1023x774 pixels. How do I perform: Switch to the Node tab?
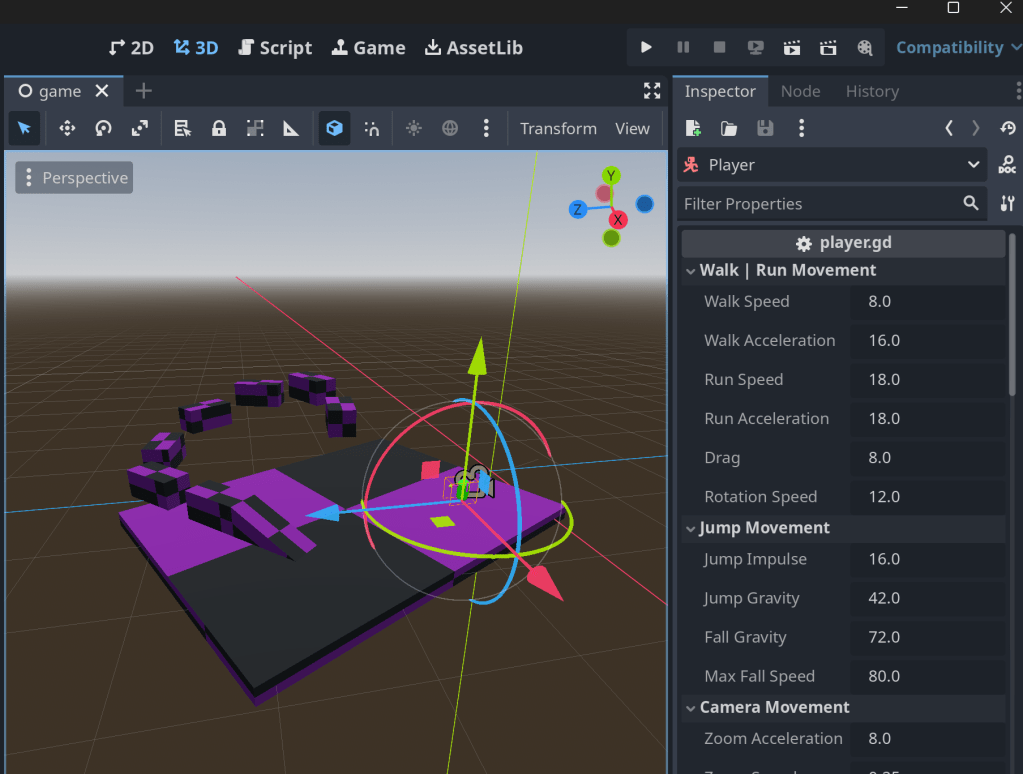(x=800, y=91)
